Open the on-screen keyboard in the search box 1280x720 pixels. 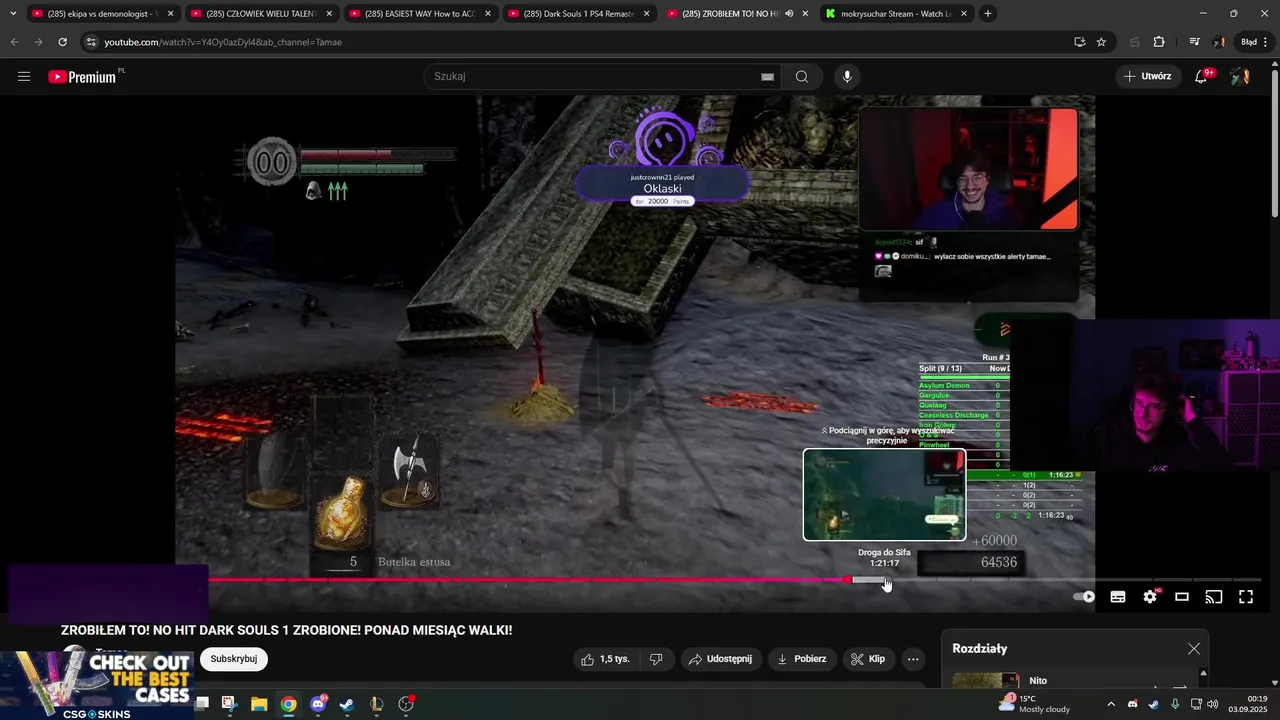click(767, 77)
